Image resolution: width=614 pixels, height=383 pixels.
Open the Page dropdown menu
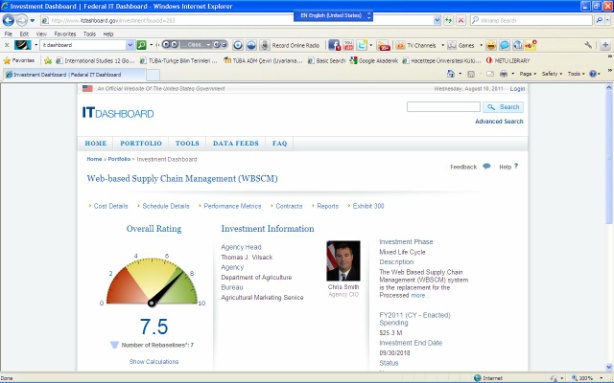click(527, 74)
